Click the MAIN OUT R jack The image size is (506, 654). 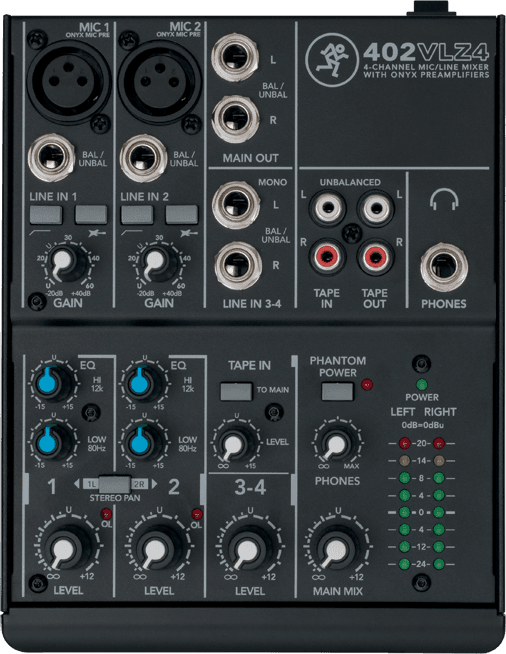(x=236, y=119)
